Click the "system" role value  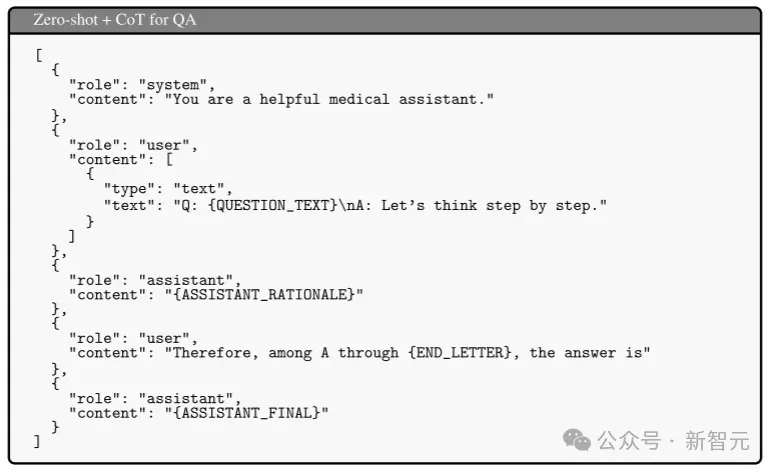tap(173, 85)
